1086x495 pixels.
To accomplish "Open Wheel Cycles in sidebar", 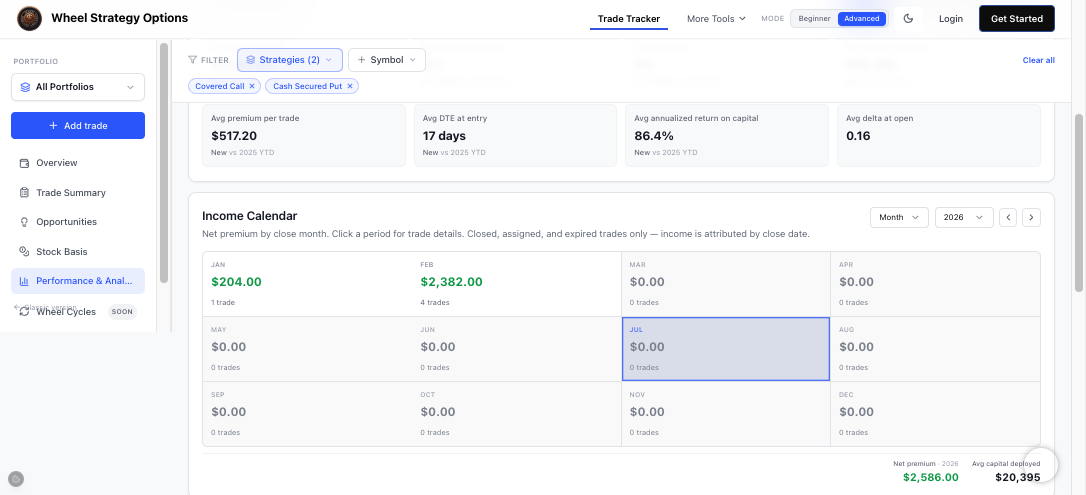I will click(x=78, y=312).
